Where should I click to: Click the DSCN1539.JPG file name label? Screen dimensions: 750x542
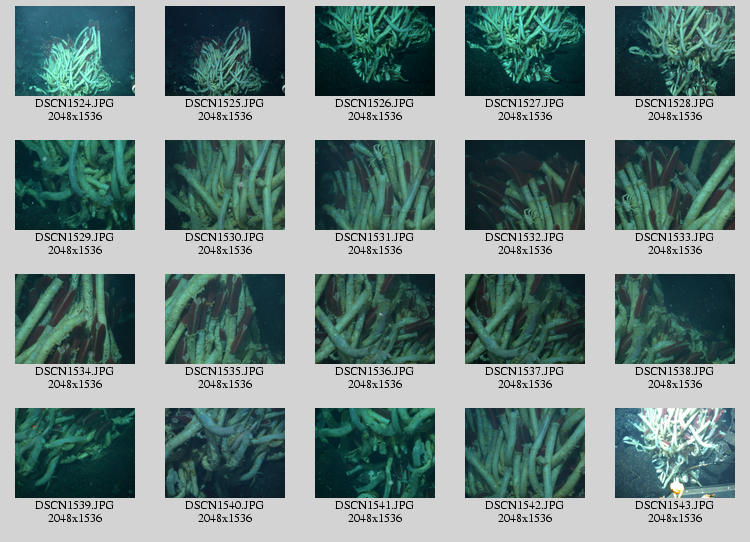[x=75, y=505]
